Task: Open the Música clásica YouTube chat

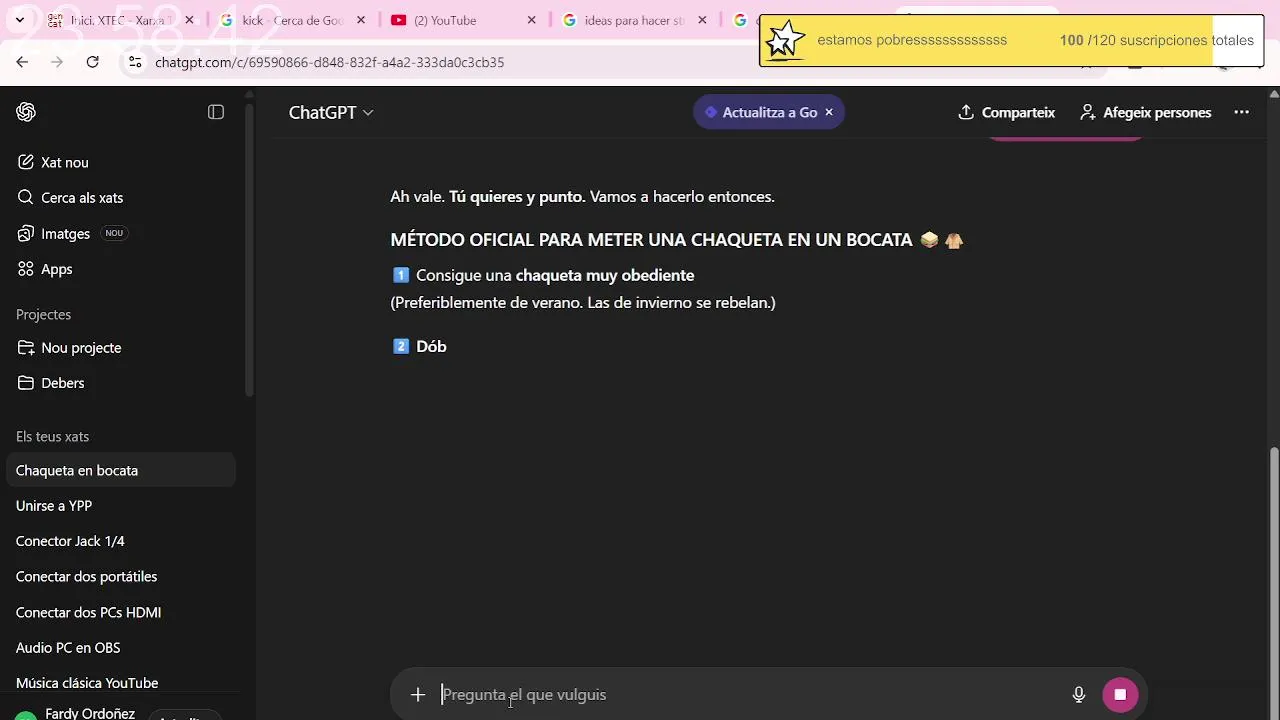Action: (120, 683)
